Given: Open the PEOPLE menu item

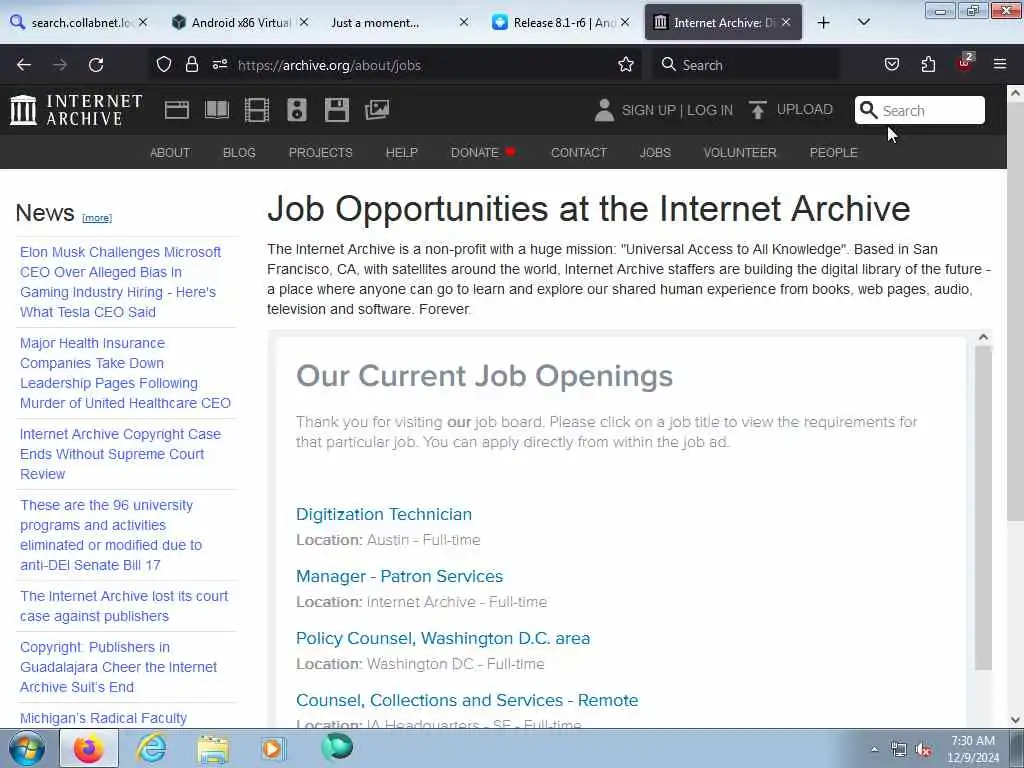Looking at the screenshot, I should click(833, 152).
